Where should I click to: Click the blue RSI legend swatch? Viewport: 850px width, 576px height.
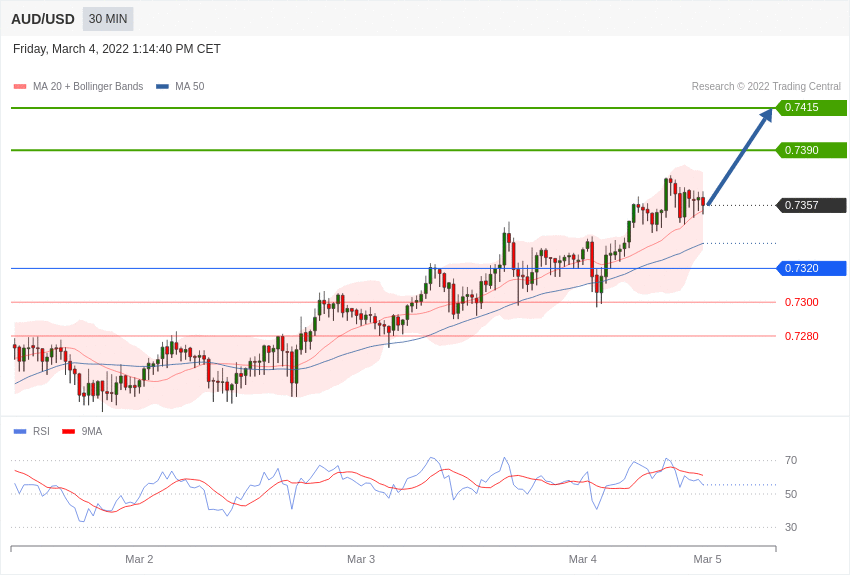click(x=20, y=432)
